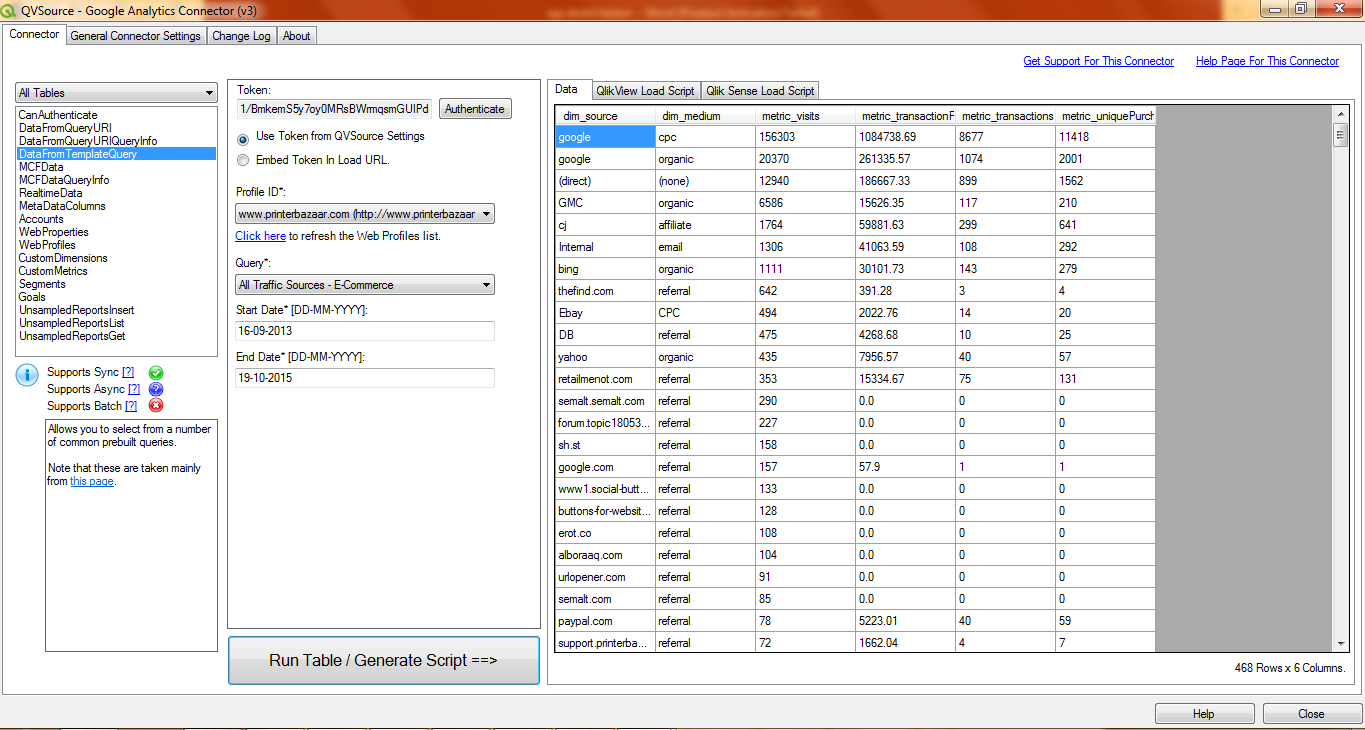The width and height of the screenshot is (1365, 730).
Task: Click the Start Date input field
Action: coord(365,330)
